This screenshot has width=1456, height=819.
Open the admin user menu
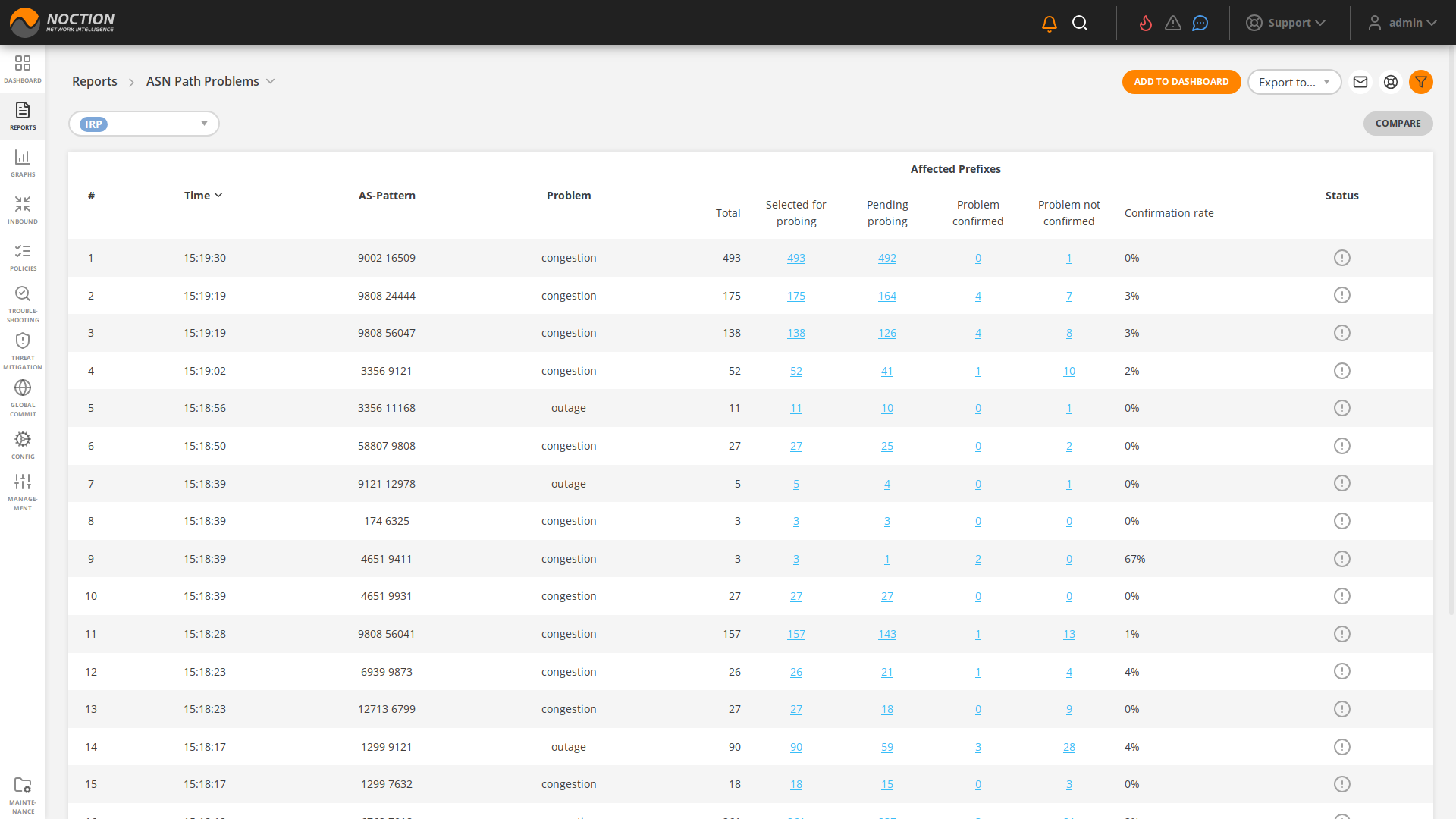tap(1403, 23)
